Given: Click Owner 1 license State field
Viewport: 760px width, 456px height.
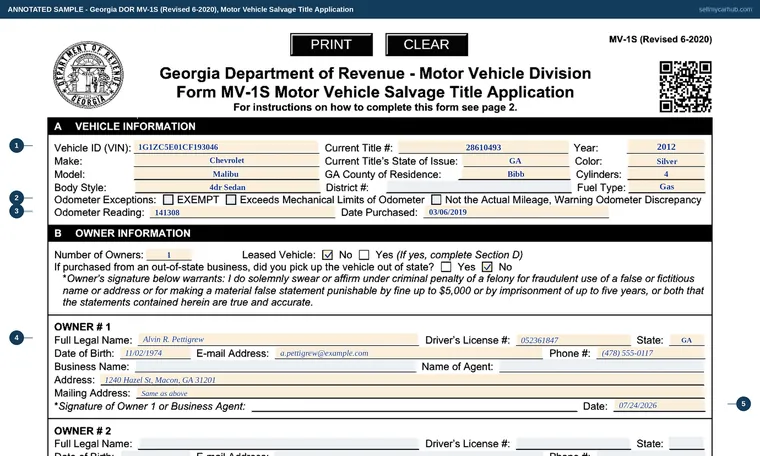Looking at the screenshot, I should pyautogui.click(x=686, y=340).
